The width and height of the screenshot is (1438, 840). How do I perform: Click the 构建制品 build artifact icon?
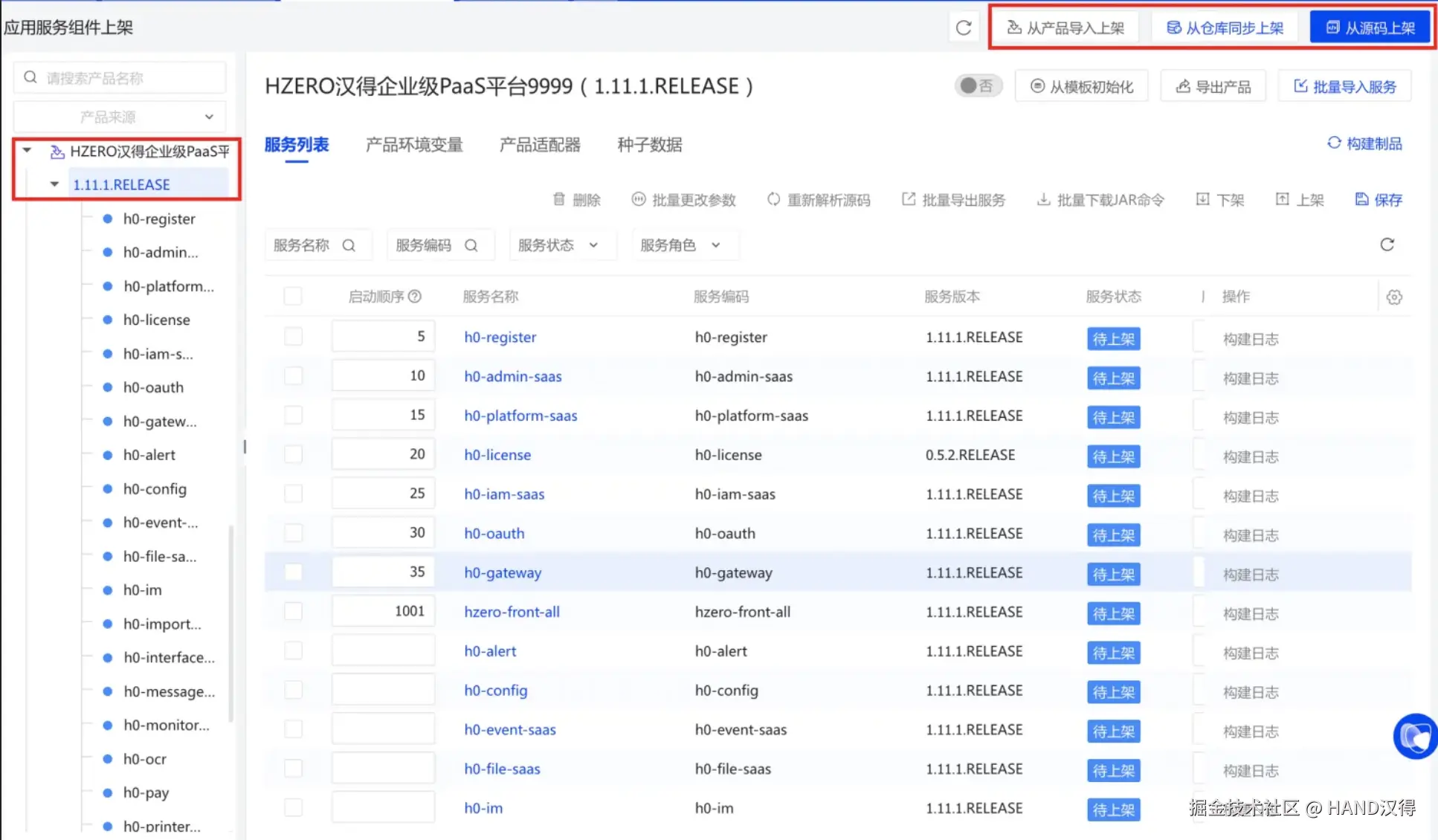[x=1334, y=143]
